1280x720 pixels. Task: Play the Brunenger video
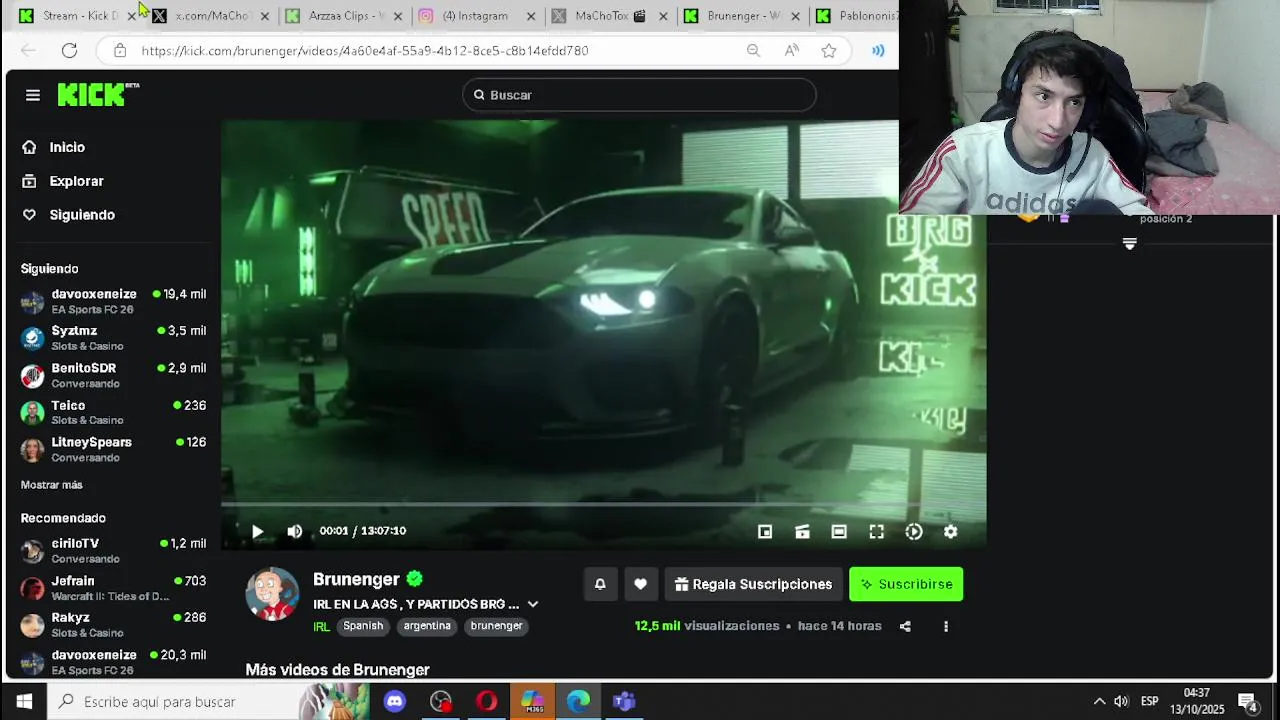click(257, 532)
